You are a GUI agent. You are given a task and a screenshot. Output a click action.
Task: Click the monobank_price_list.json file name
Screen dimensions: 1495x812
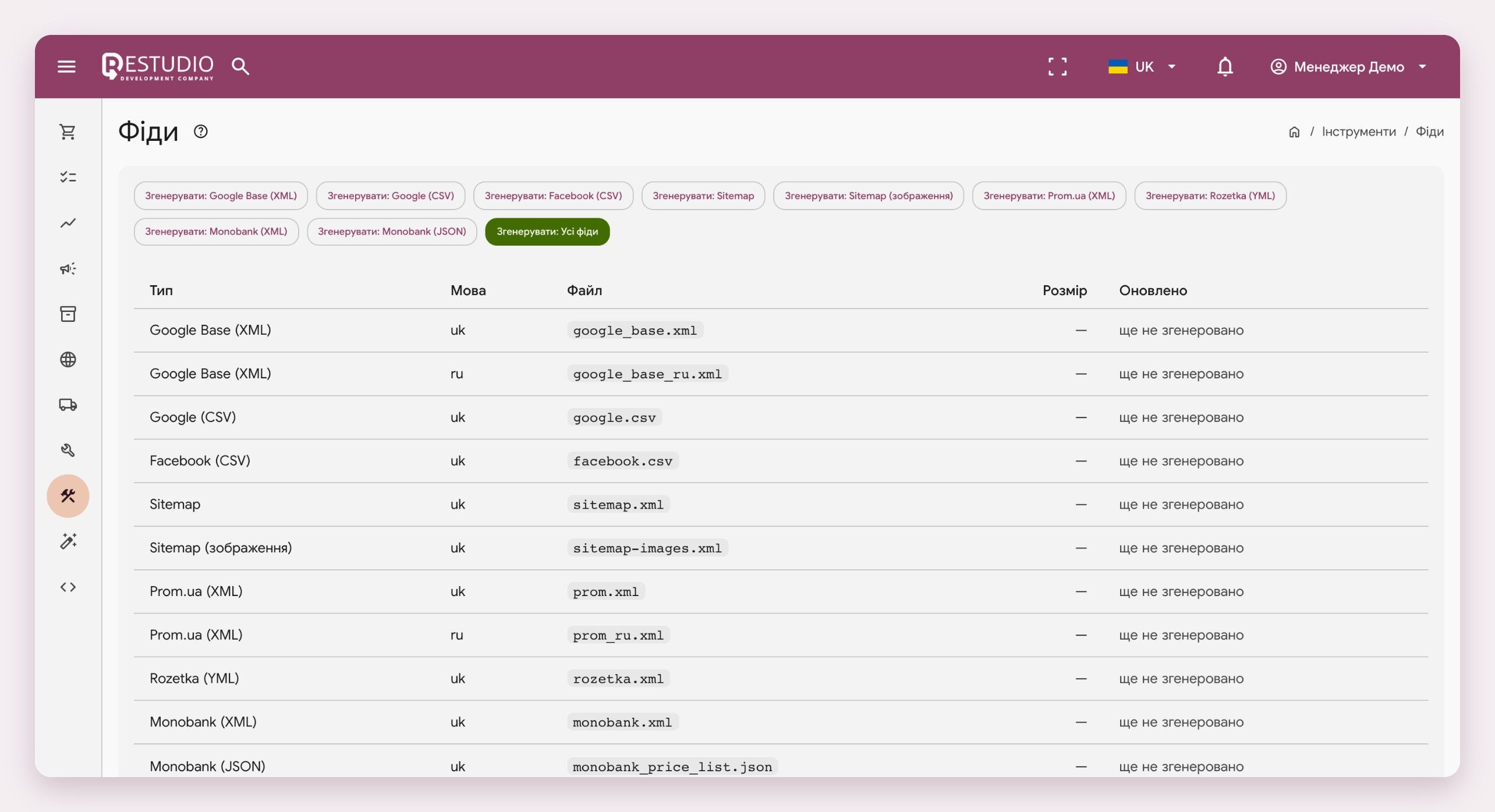pyautogui.click(x=672, y=767)
